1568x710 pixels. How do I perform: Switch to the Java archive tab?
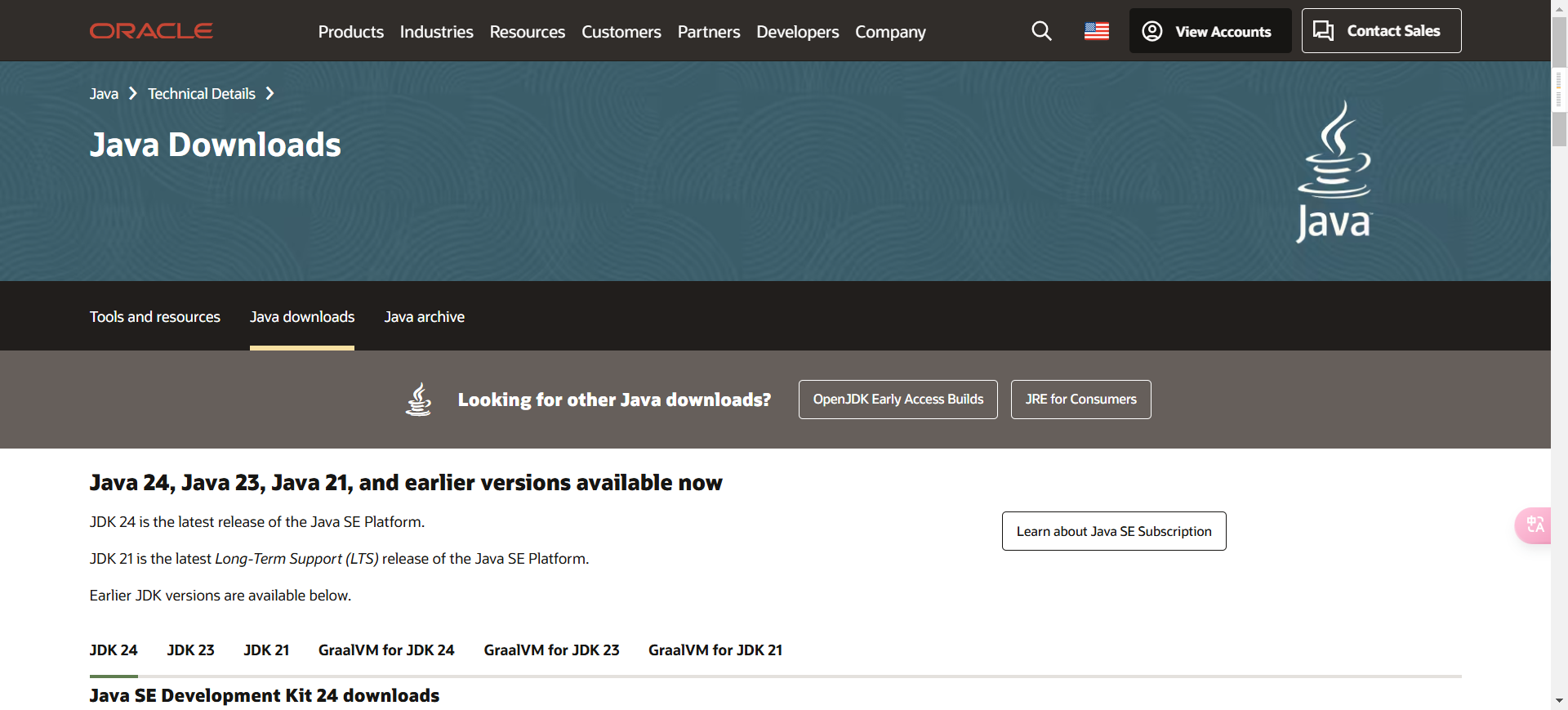pyautogui.click(x=425, y=317)
